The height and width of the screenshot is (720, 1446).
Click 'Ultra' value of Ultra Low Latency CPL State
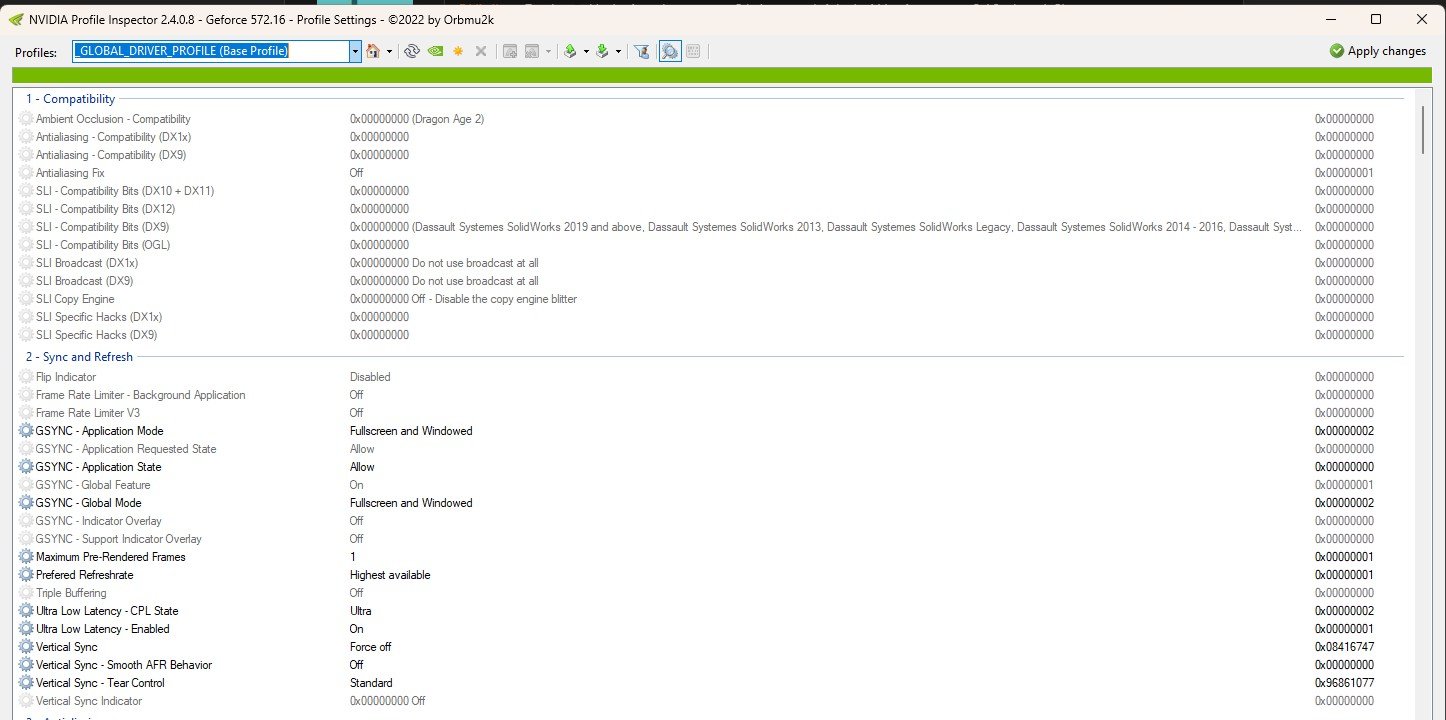[361, 611]
